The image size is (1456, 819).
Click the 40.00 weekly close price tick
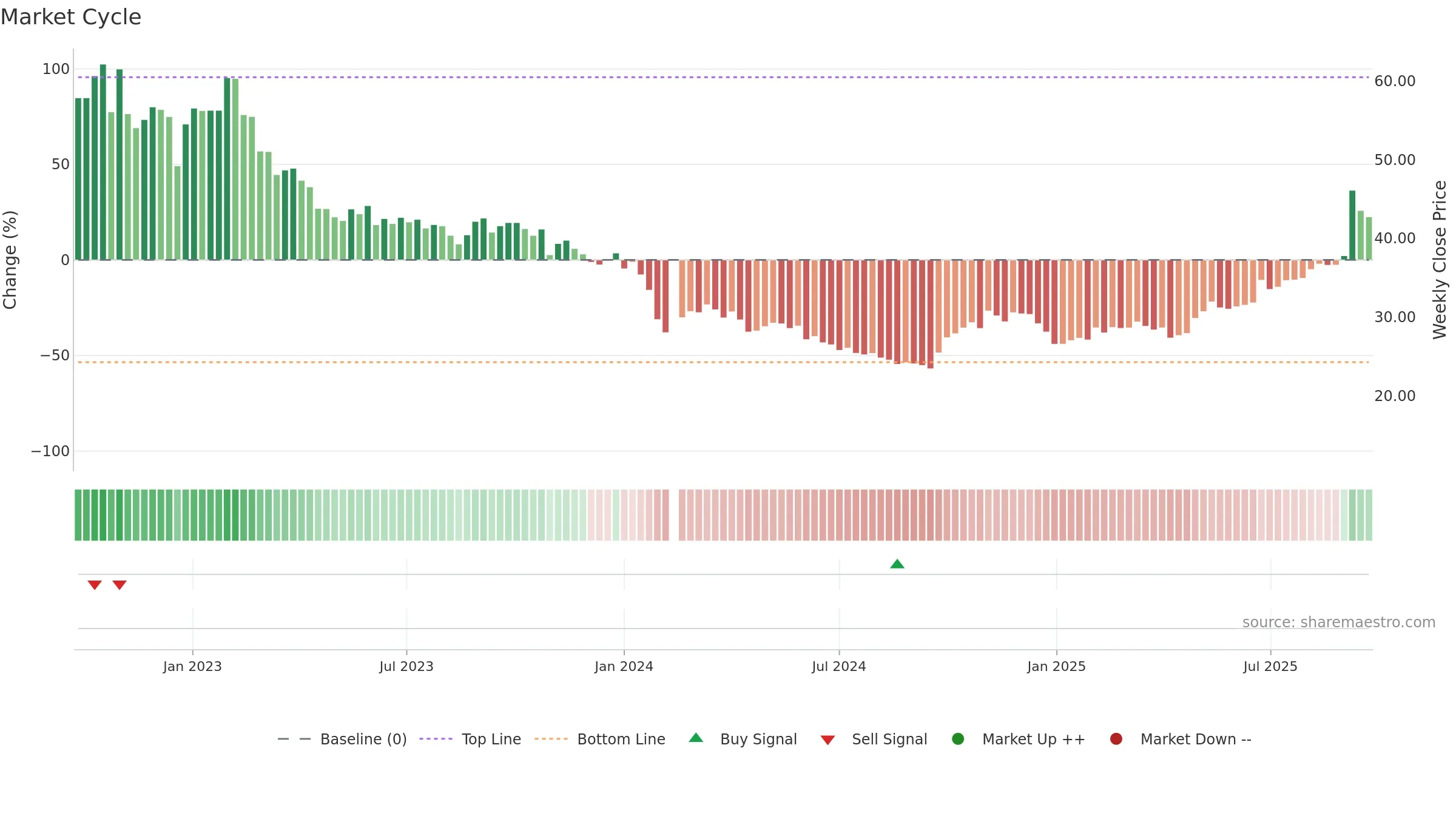pos(1395,238)
